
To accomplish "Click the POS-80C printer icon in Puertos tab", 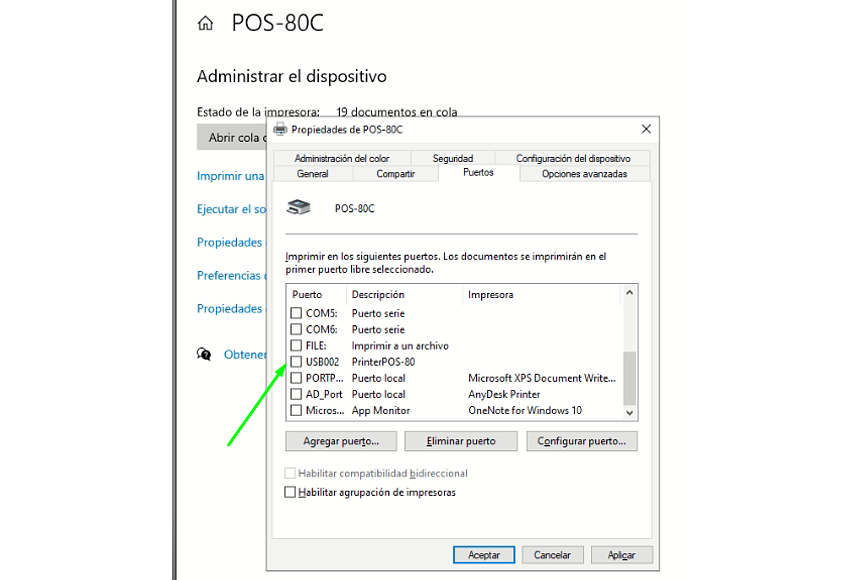I will [299, 208].
